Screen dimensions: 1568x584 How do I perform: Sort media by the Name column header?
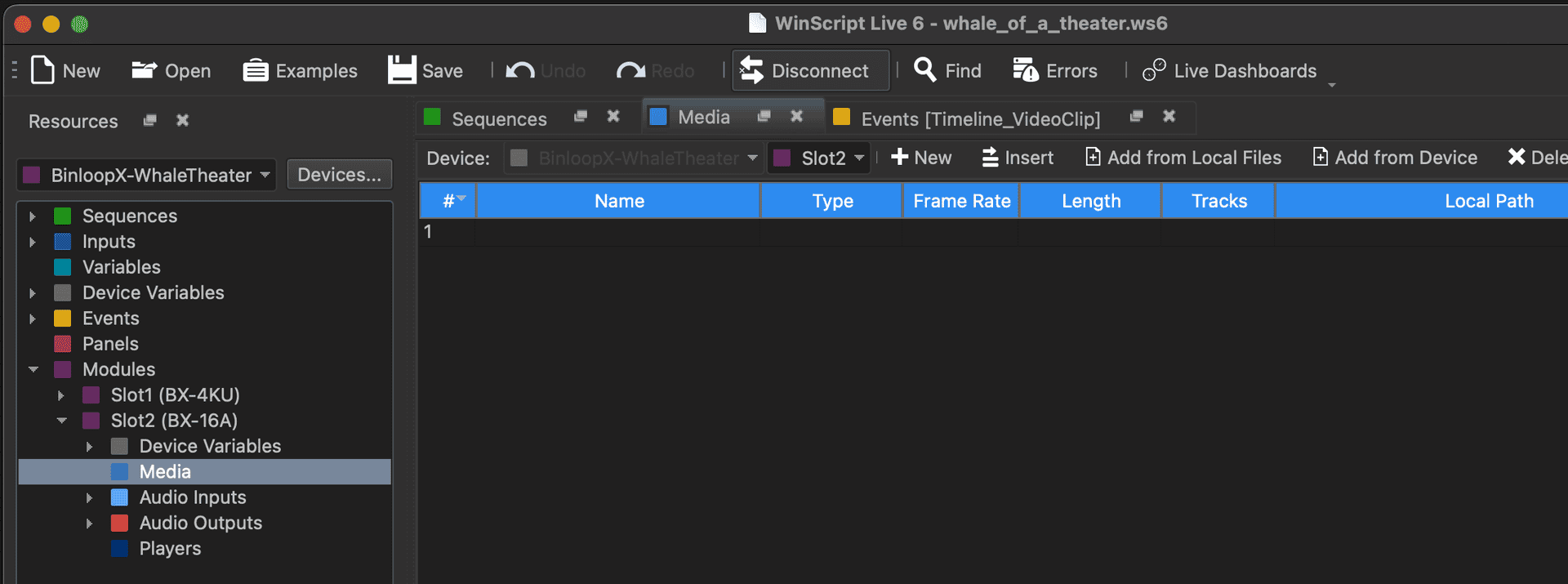tap(618, 201)
